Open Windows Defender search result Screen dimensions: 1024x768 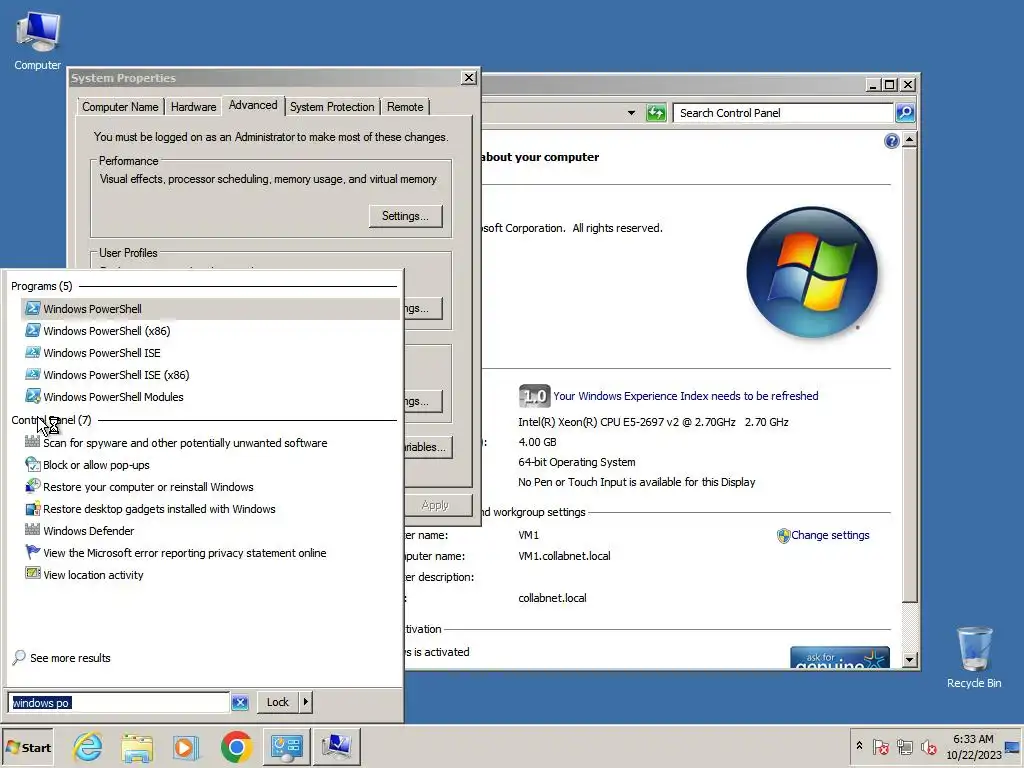coord(210,531)
